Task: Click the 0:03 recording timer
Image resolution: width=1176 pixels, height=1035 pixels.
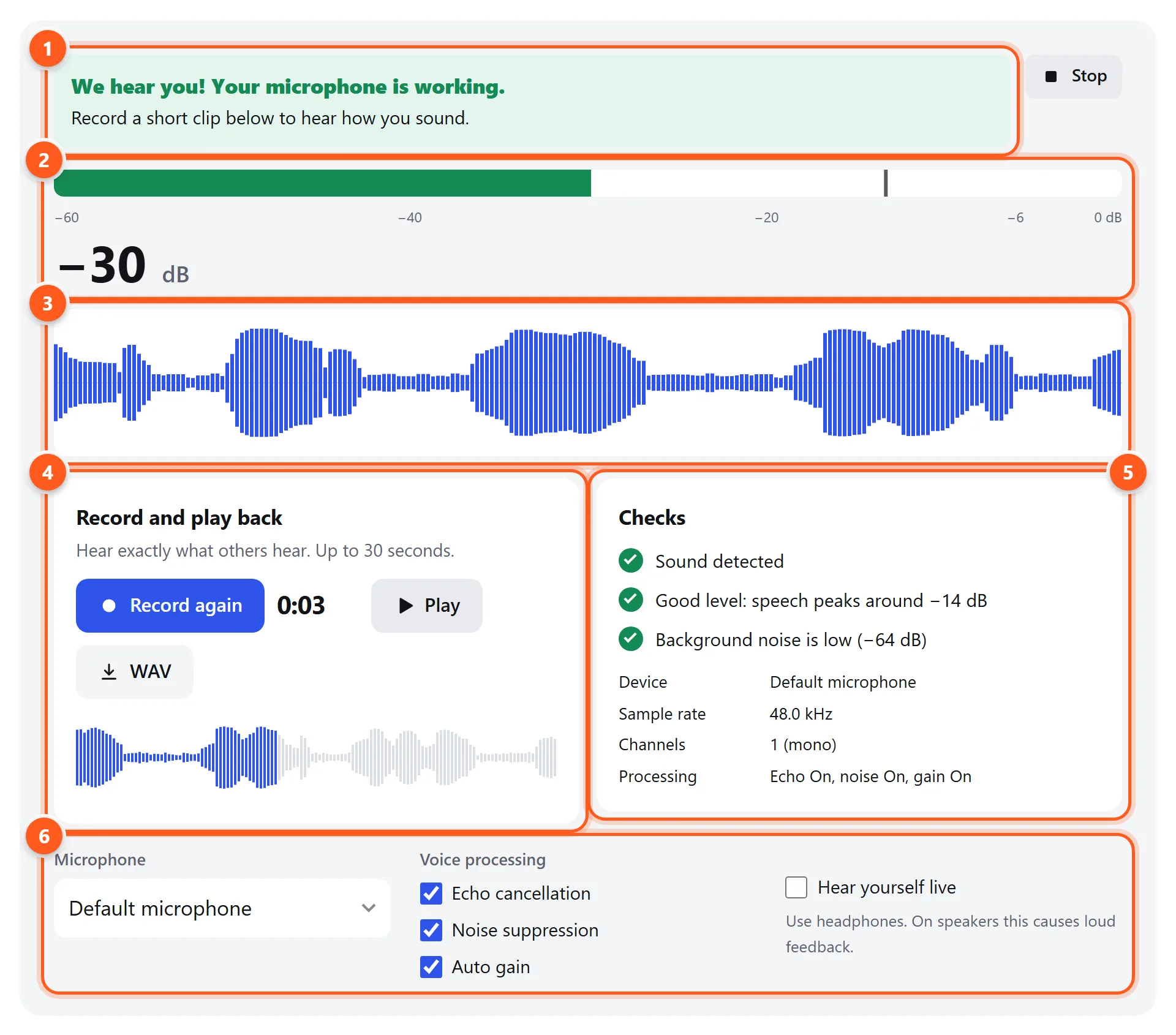Action: click(x=301, y=605)
